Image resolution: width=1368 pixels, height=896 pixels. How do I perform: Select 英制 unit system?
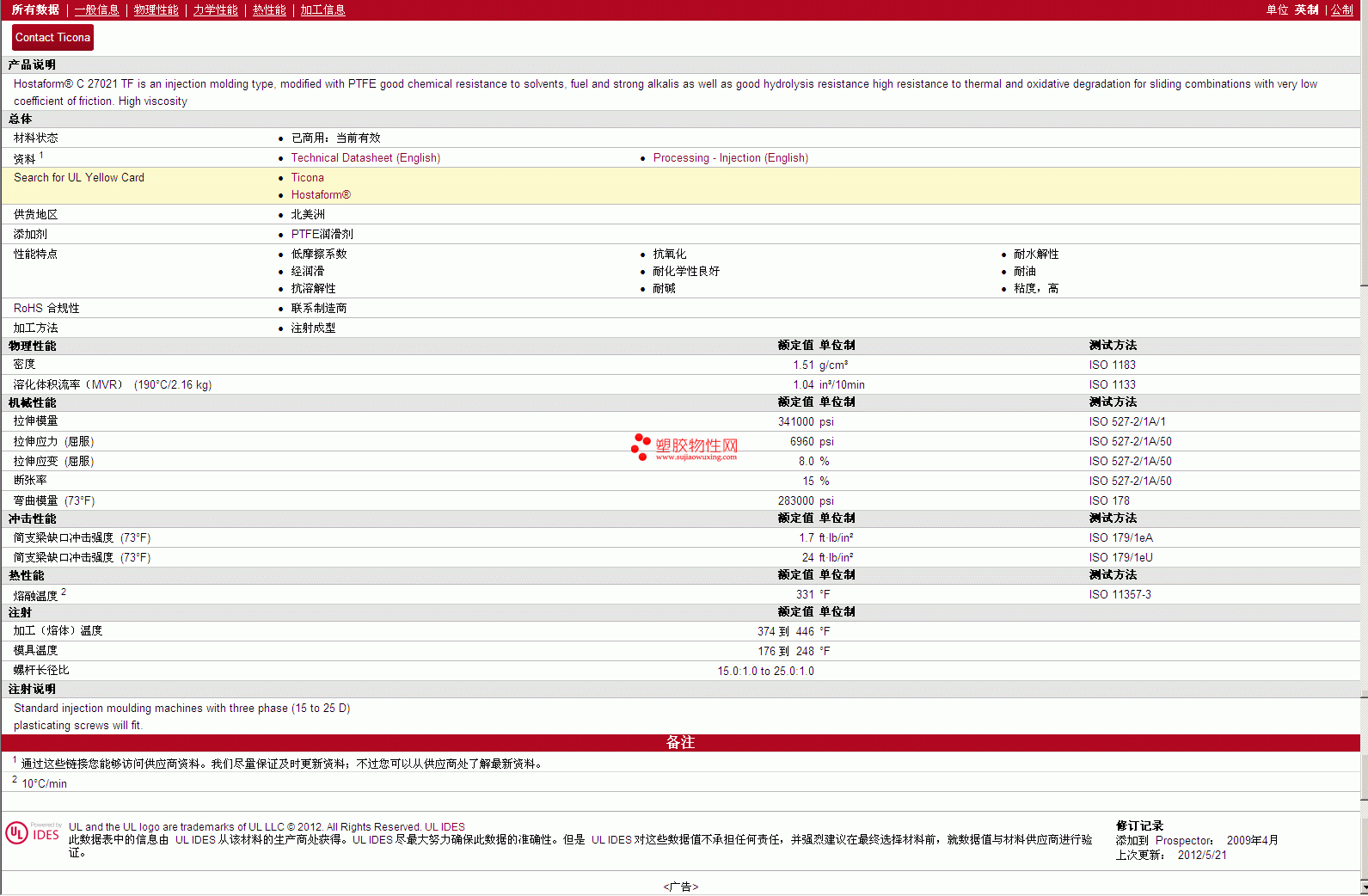point(1306,10)
